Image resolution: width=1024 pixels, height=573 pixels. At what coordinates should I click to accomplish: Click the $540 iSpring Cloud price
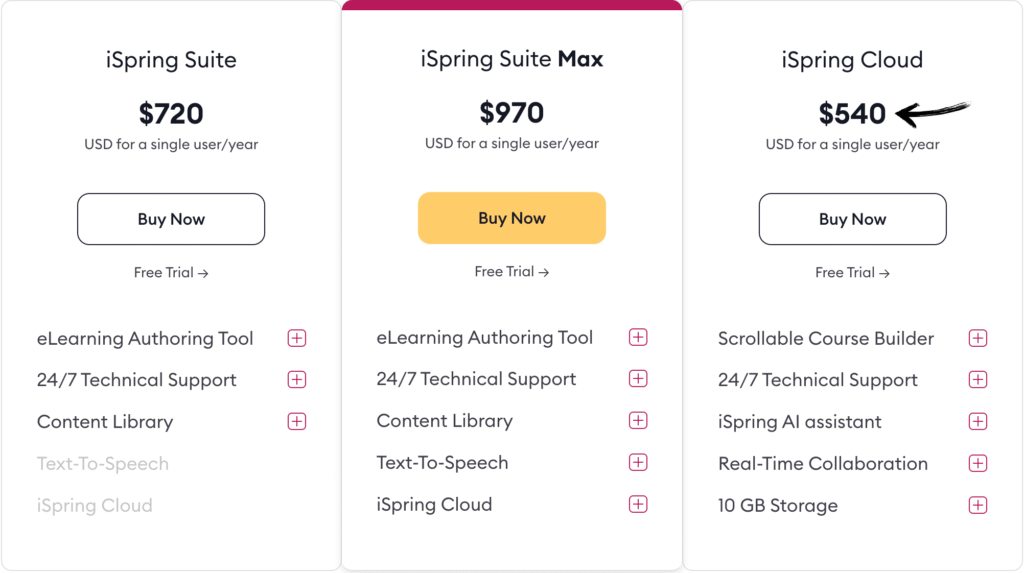click(852, 114)
